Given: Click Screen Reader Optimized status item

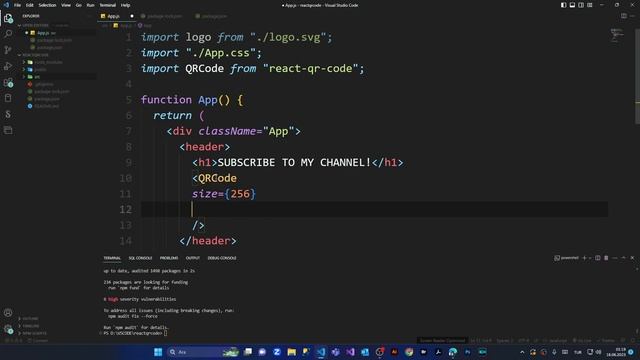Looking at the screenshot, I should tap(442, 340).
